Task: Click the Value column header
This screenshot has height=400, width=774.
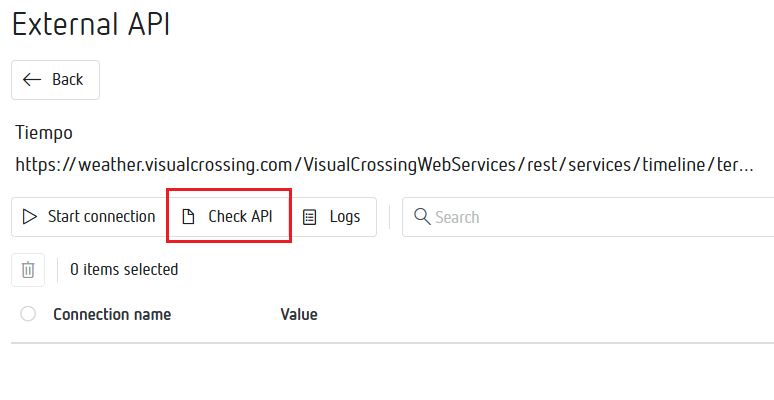Action: (299, 314)
